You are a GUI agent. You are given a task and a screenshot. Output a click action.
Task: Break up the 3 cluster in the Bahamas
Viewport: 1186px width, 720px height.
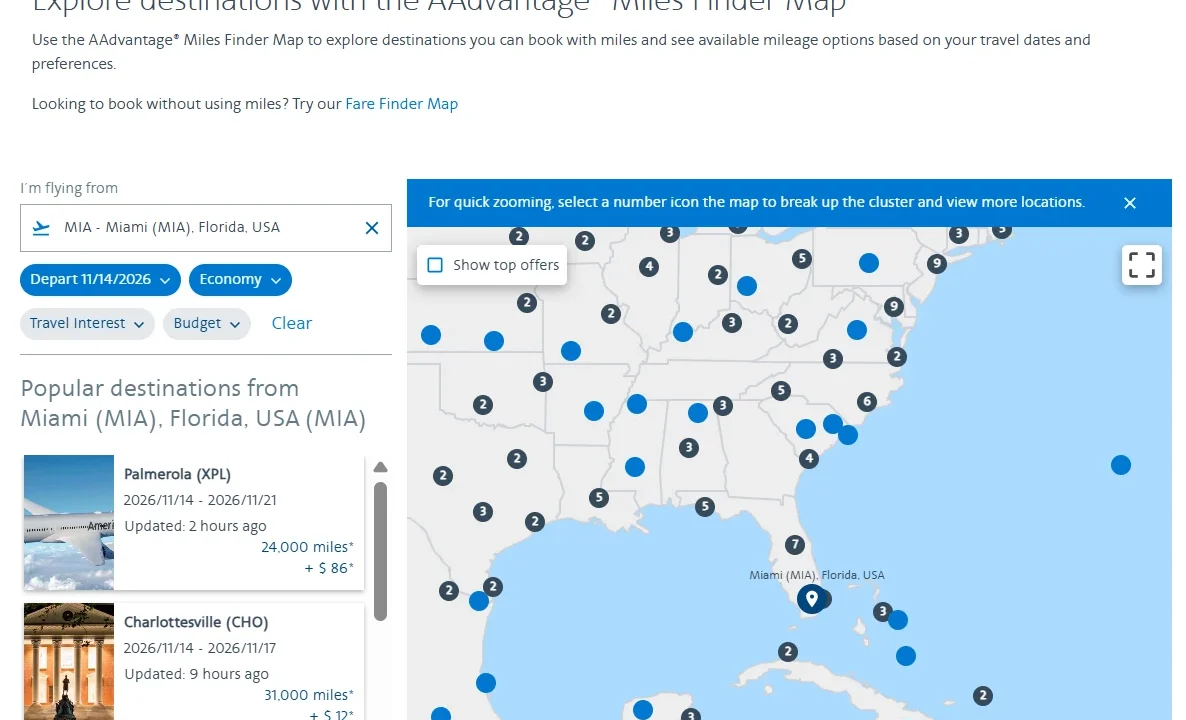881,611
